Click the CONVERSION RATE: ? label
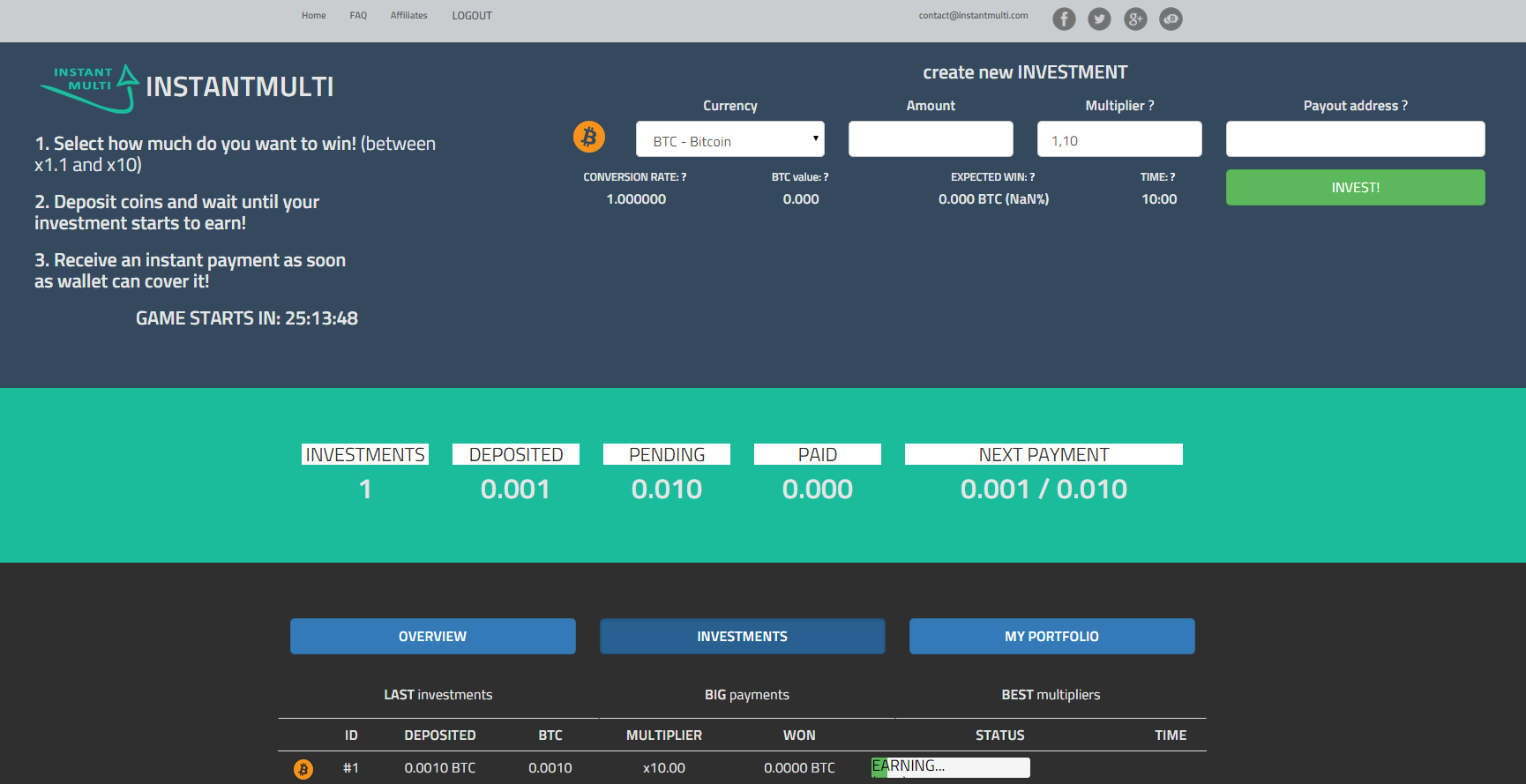The width and height of the screenshot is (1526, 784). [x=635, y=177]
